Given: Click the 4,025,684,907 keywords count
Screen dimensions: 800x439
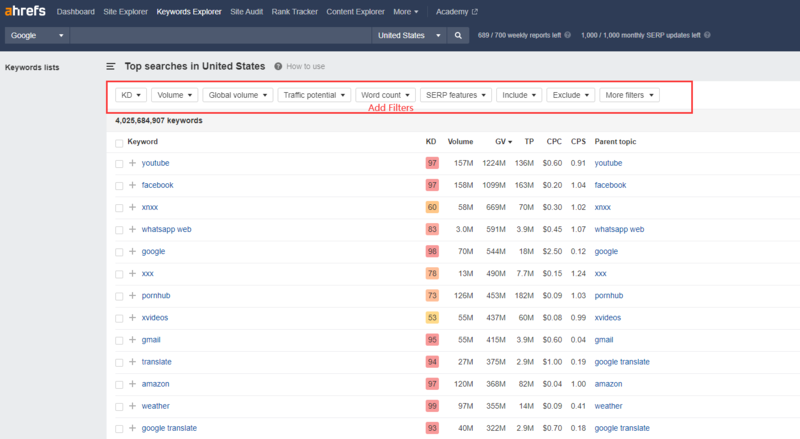Looking at the screenshot, I should click(x=159, y=120).
